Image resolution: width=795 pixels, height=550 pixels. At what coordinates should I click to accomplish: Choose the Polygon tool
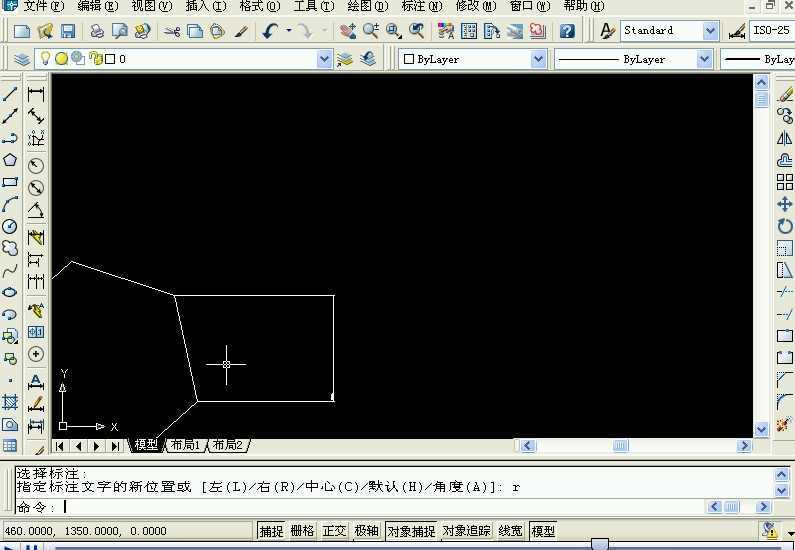pyautogui.click(x=10, y=160)
